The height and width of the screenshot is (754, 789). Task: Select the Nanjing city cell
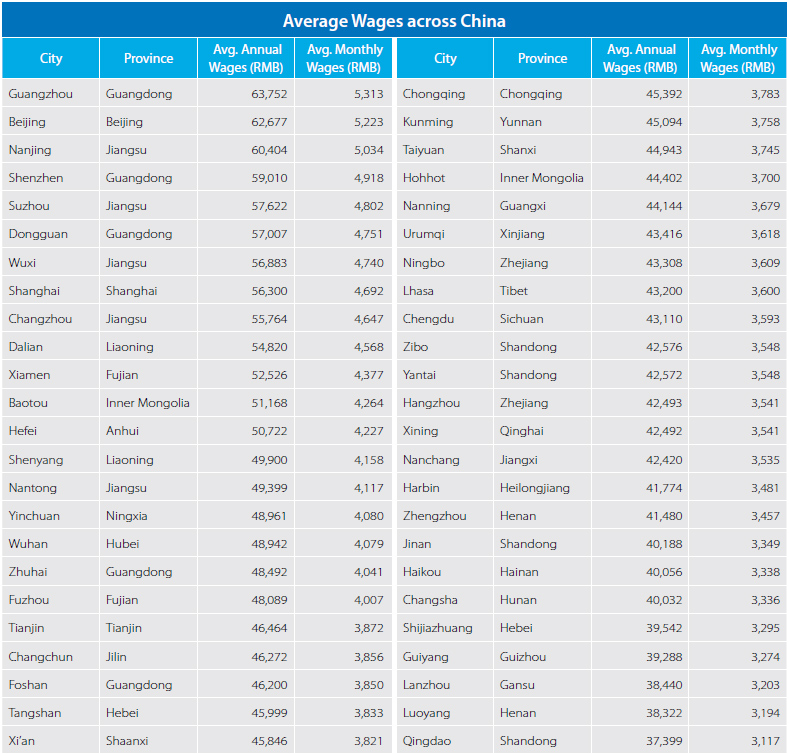pyautogui.click(x=30, y=150)
